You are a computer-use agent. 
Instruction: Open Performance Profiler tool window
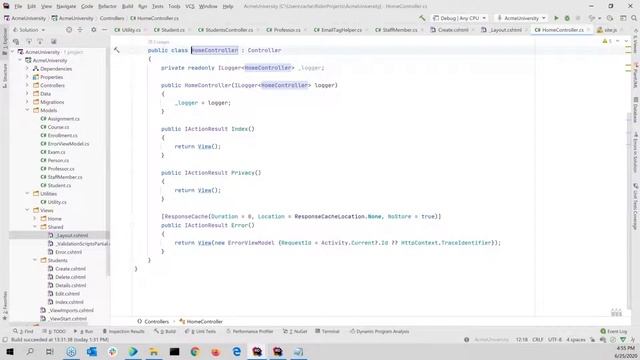pos(249,331)
